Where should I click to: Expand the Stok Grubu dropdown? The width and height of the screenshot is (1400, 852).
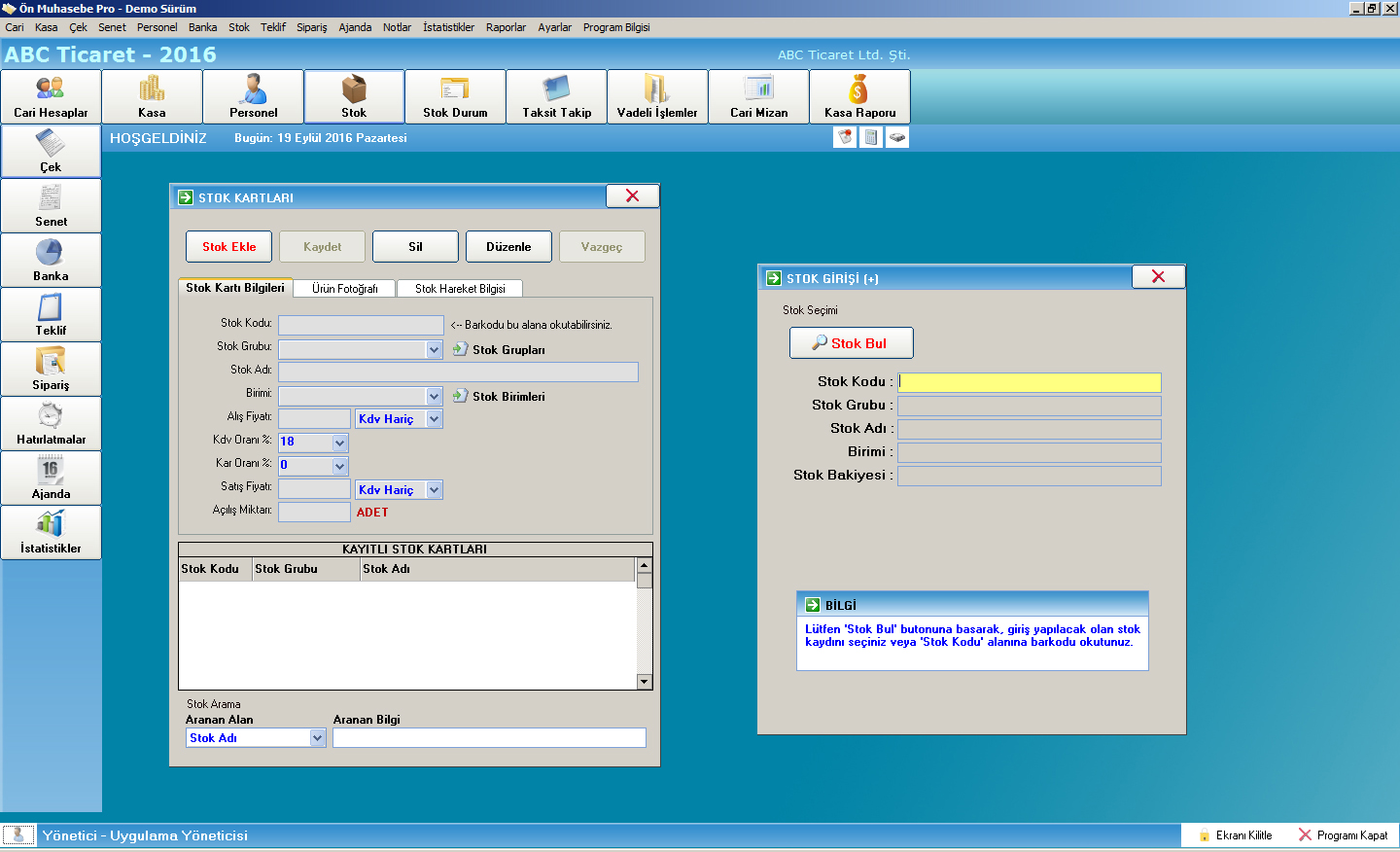[x=435, y=349]
